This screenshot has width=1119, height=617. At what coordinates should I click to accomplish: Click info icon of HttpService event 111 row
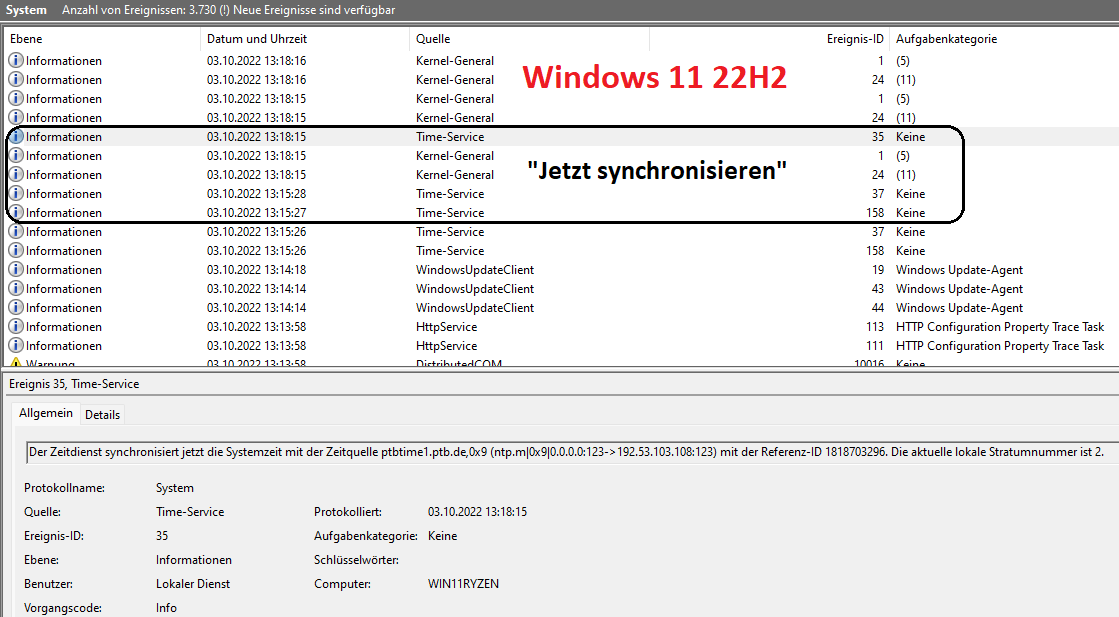(16, 346)
